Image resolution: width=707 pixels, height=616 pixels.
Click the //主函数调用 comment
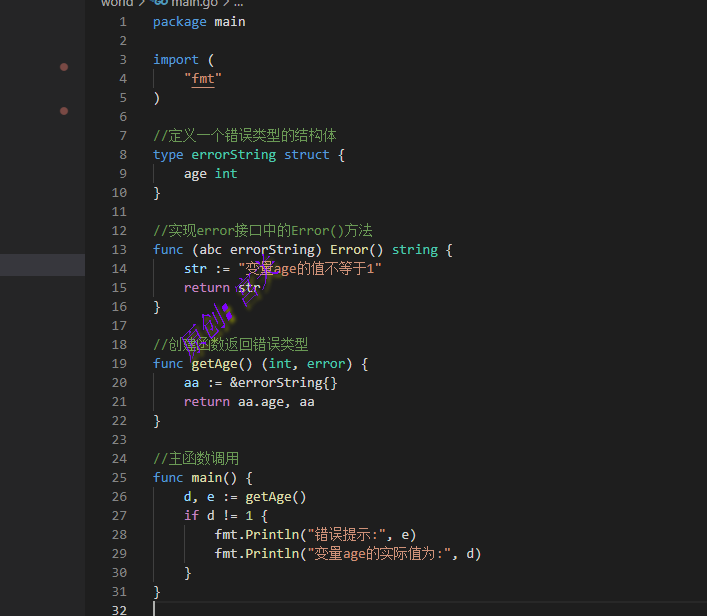click(x=196, y=458)
